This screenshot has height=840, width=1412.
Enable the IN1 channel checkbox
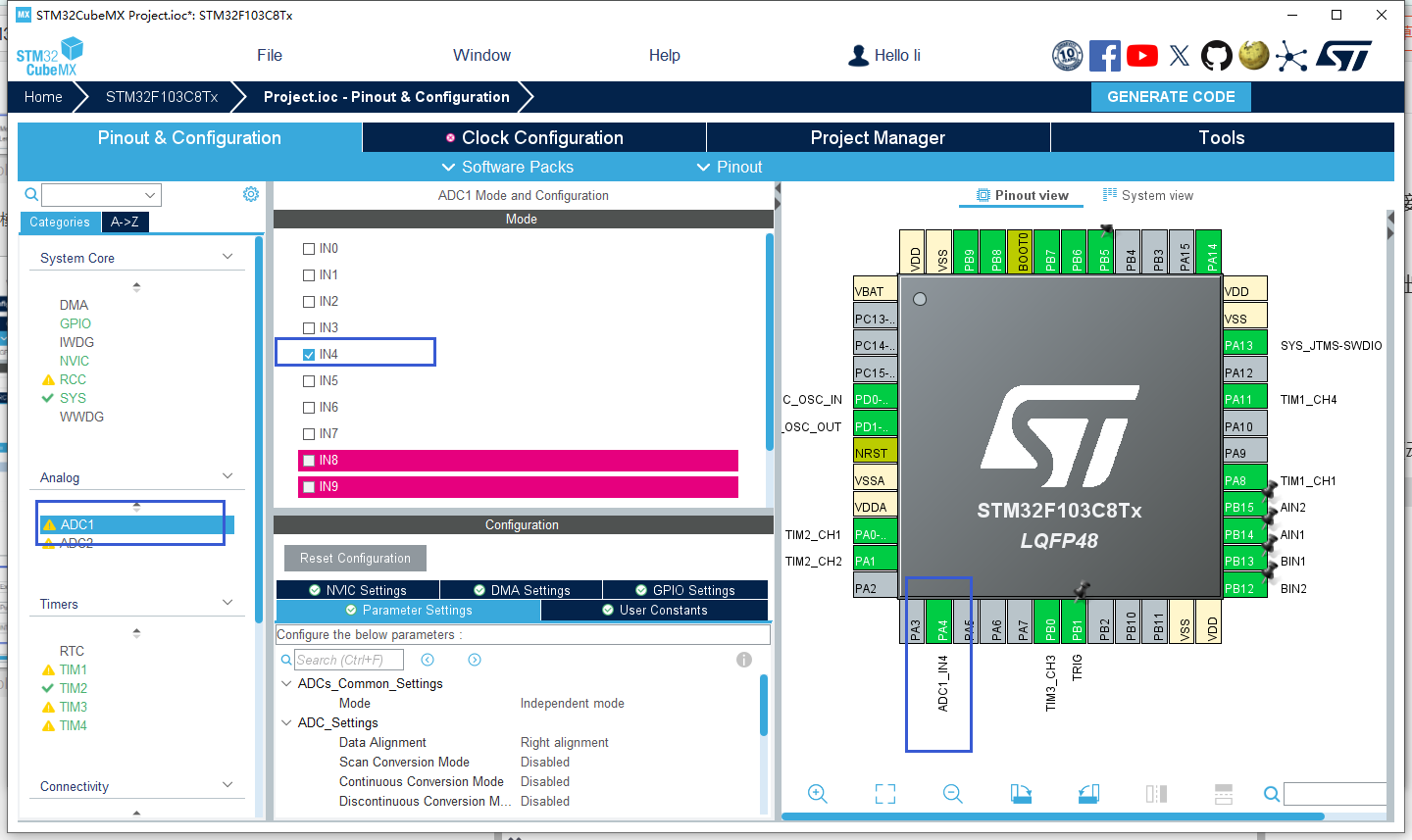click(309, 275)
